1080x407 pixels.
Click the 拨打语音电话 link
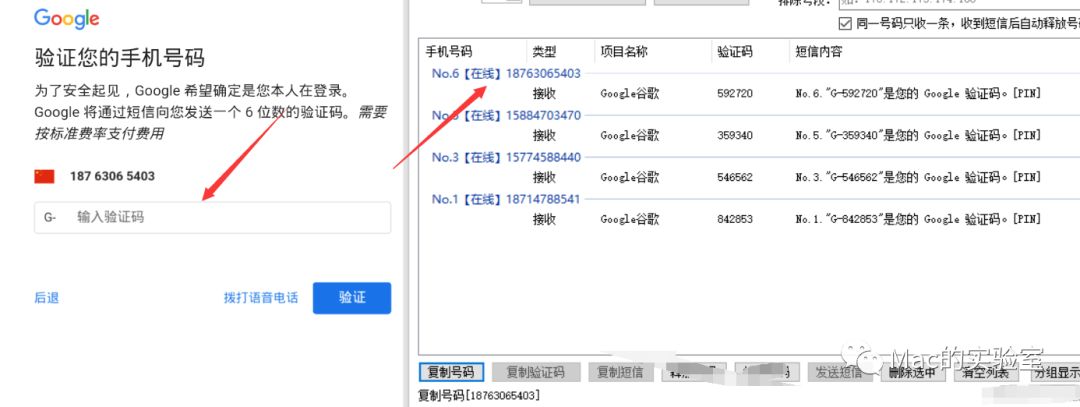coord(261,298)
